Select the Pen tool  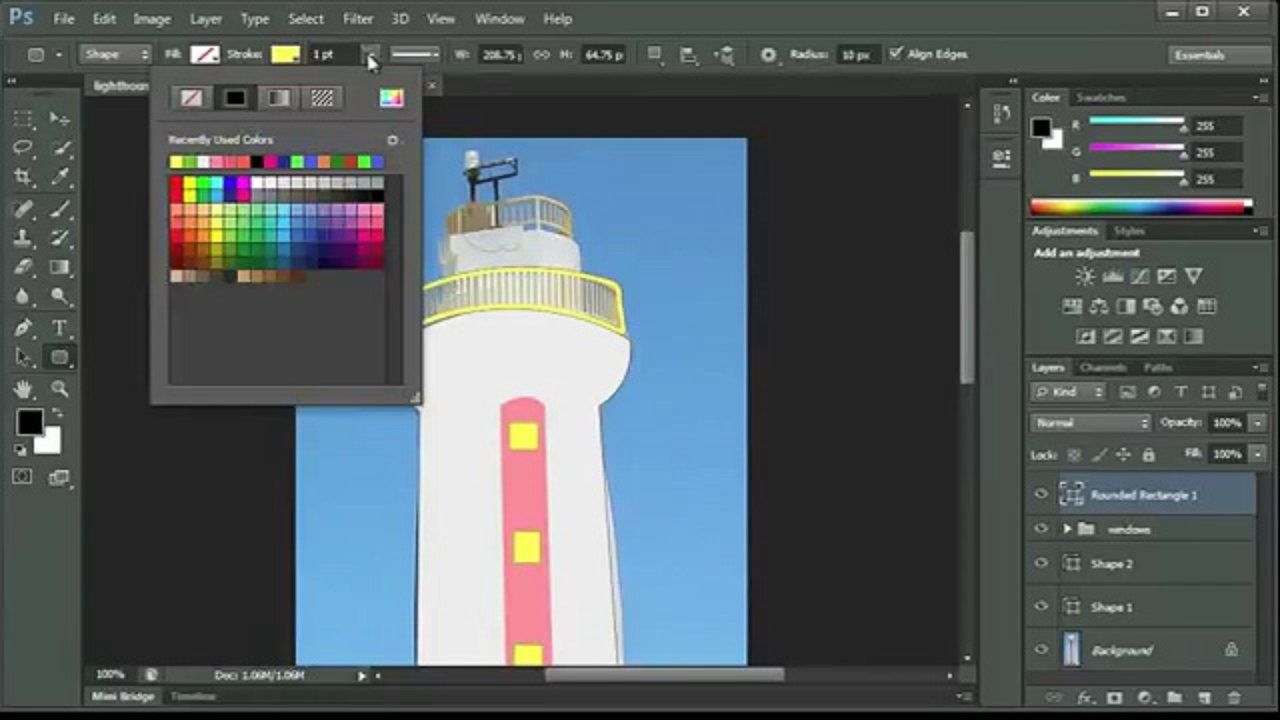(x=23, y=328)
